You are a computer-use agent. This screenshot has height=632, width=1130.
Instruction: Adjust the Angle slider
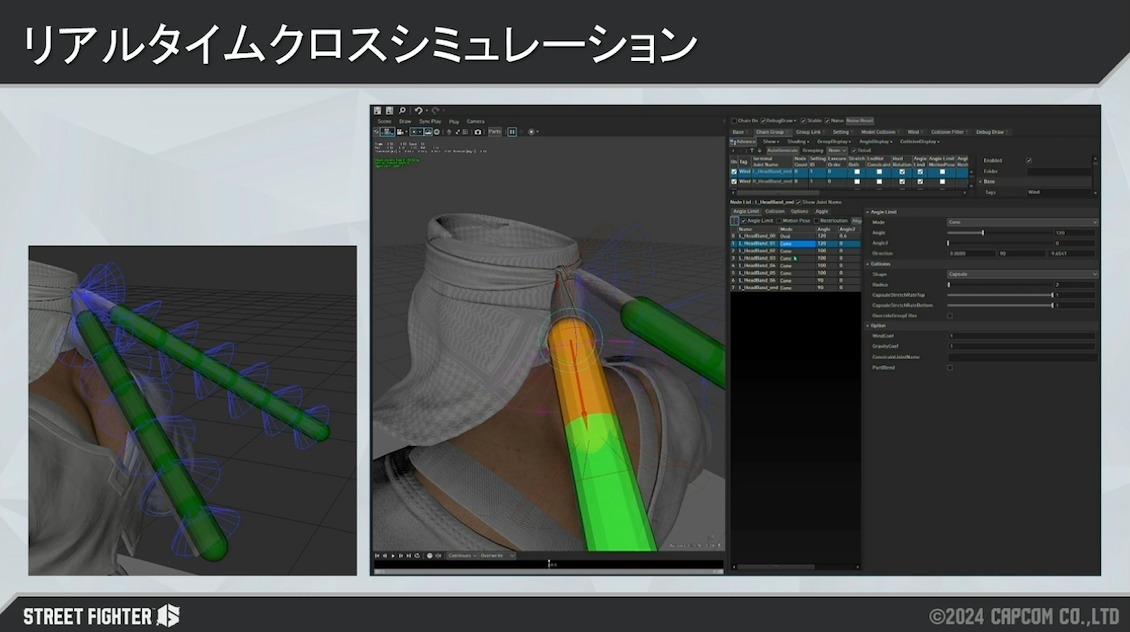pos(1000,233)
